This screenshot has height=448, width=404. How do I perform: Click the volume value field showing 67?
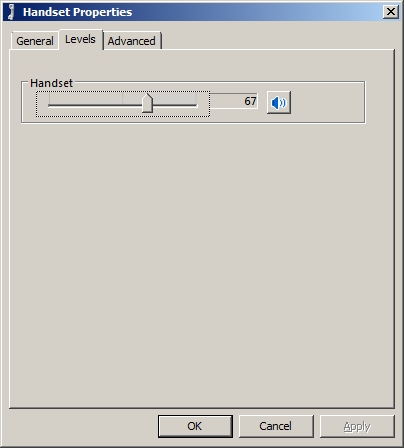pos(235,101)
